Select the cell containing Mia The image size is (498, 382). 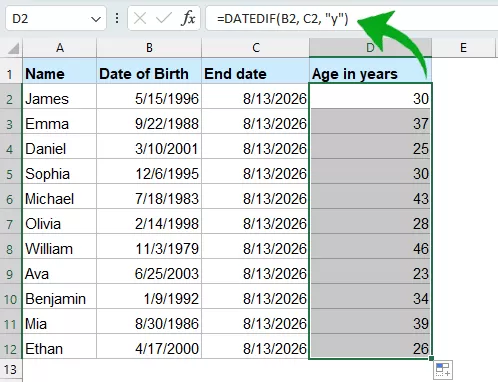click(60, 321)
